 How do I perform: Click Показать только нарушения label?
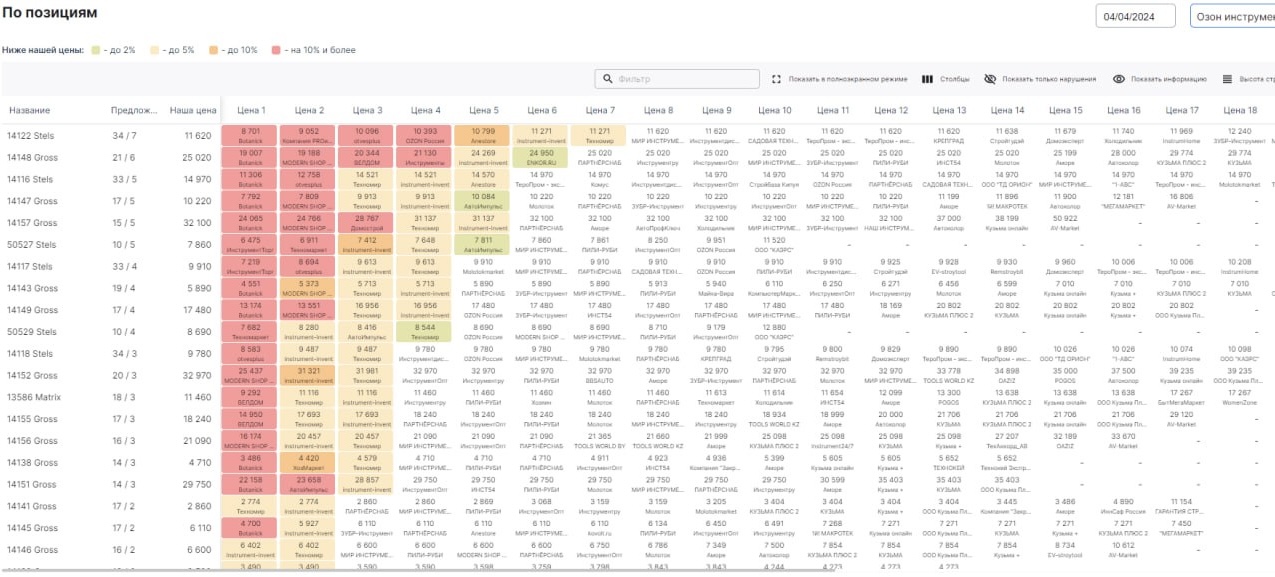coord(1049,79)
